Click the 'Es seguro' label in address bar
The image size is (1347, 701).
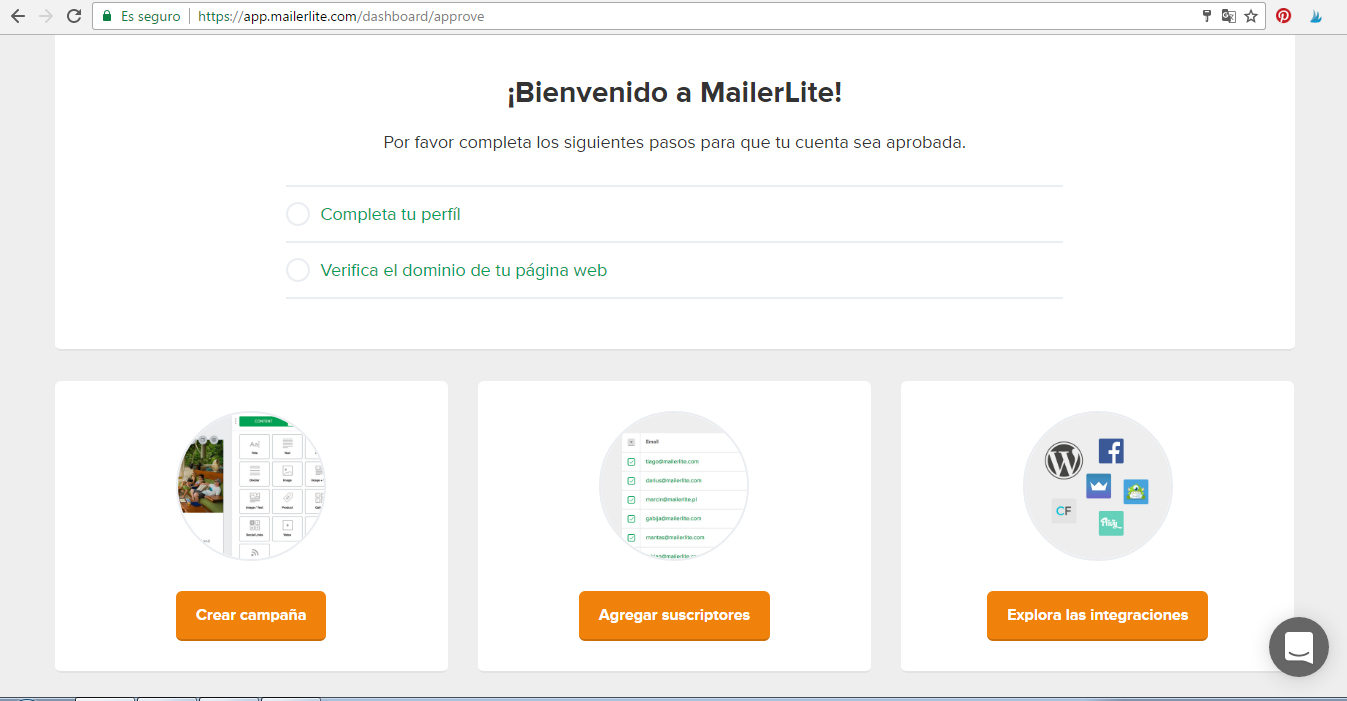coord(151,16)
